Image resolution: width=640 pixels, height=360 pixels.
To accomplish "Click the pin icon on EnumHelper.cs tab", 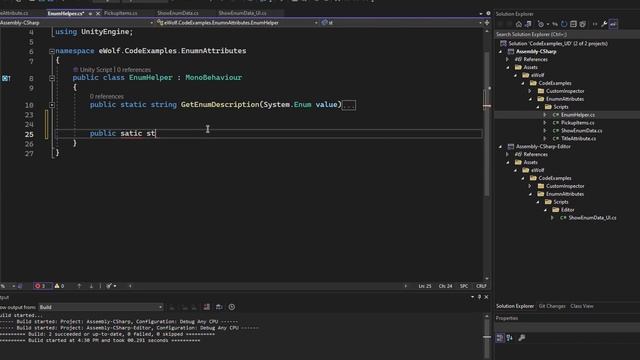I will (x=90, y=13).
